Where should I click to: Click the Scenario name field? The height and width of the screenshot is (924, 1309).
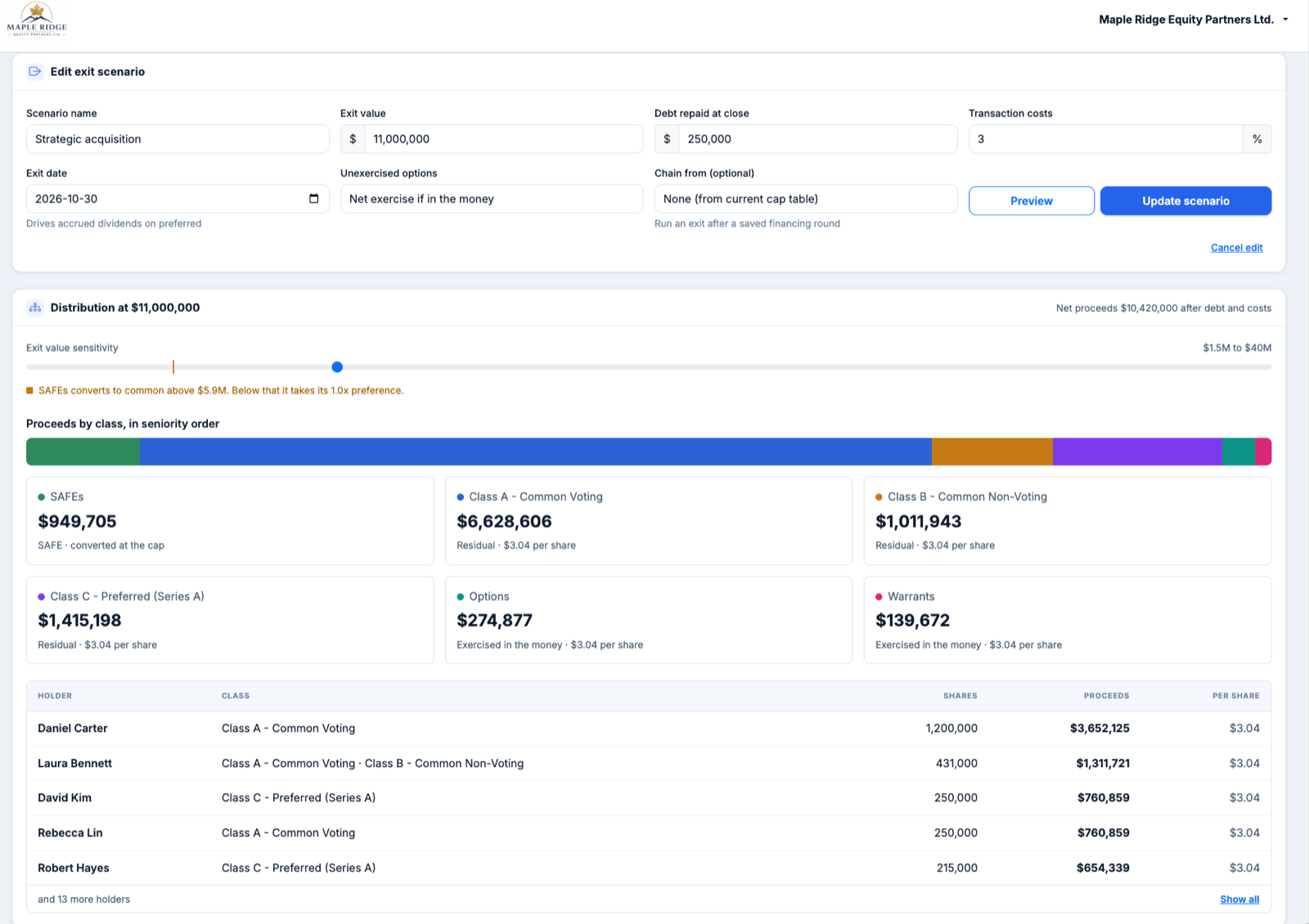coord(178,139)
